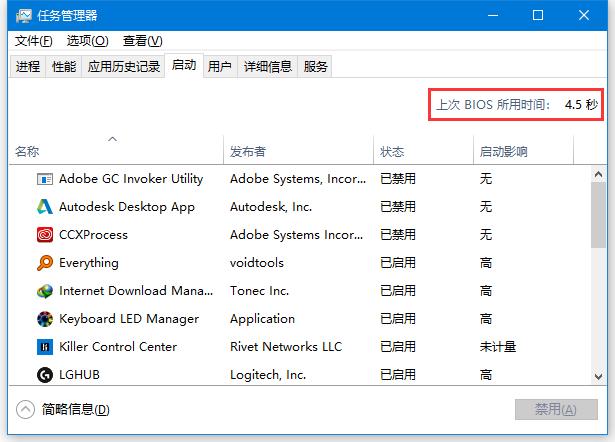The height and width of the screenshot is (442, 615).
Task: Click the Everything search magnifier icon
Action: [44, 263]
